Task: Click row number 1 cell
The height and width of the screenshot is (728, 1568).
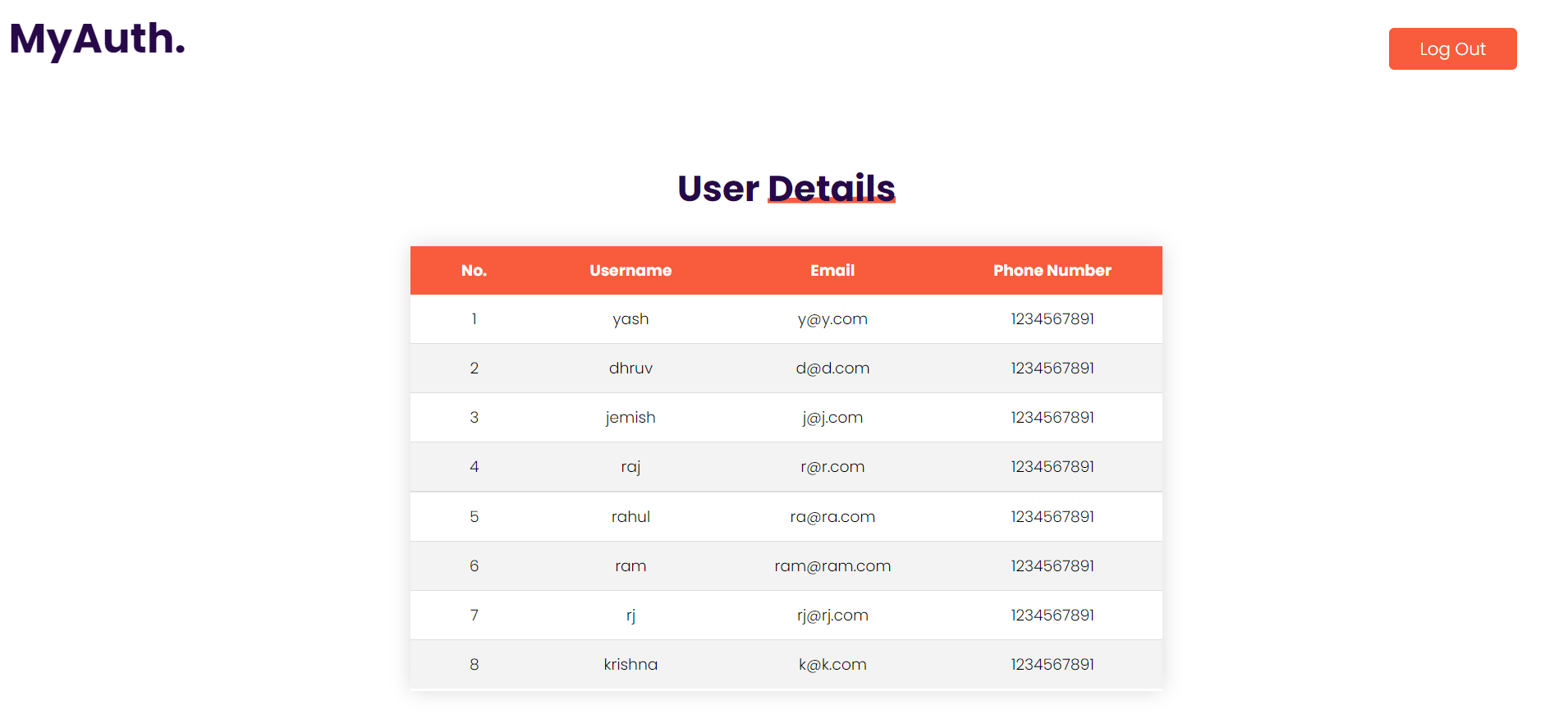Action: point(474,319)
